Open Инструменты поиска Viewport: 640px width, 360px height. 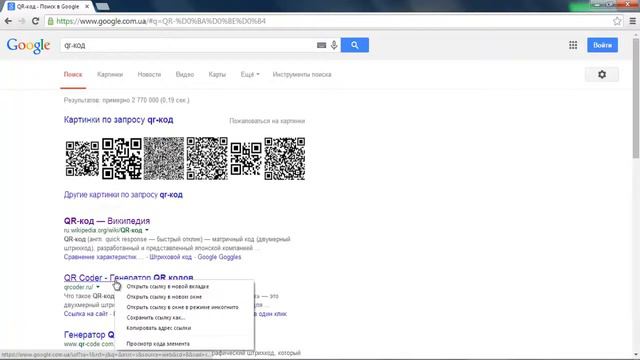pyautogui.click(x=302, y=75)
